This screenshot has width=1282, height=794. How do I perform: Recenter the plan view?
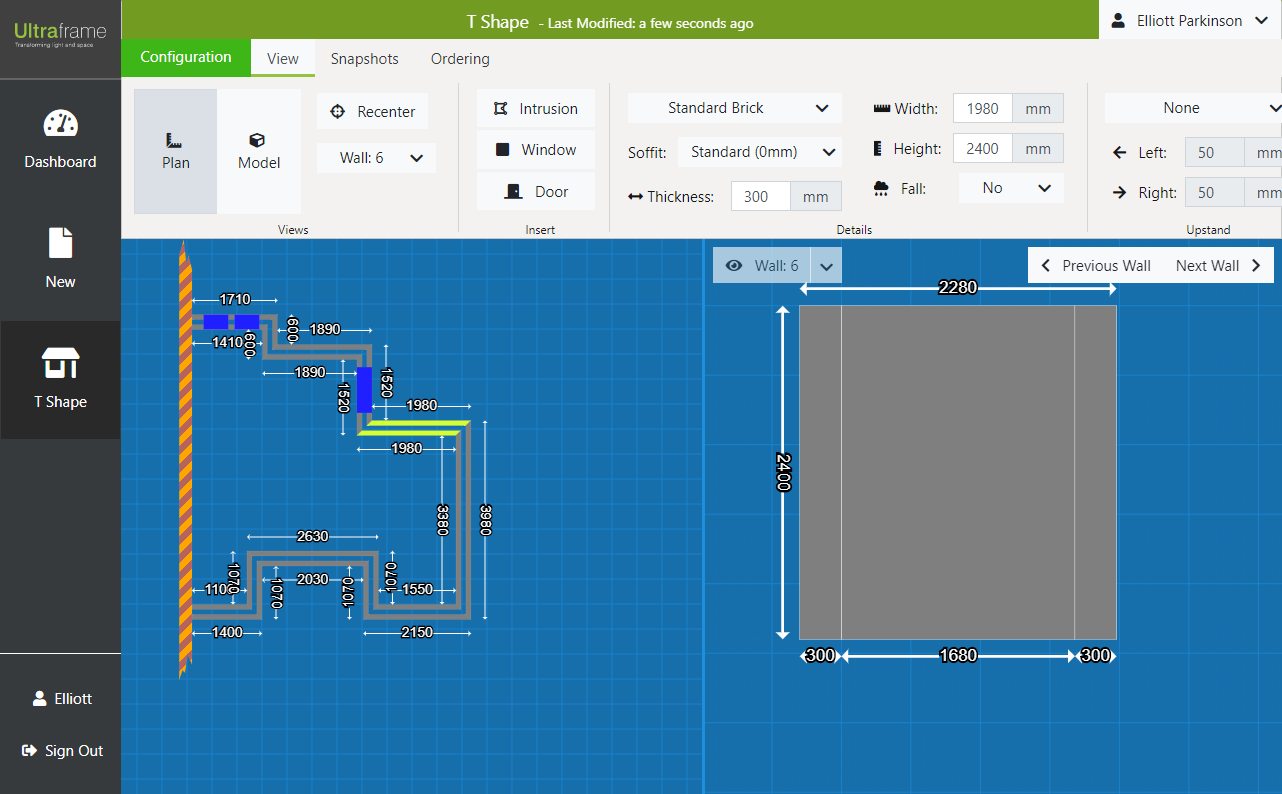[373, 112]
